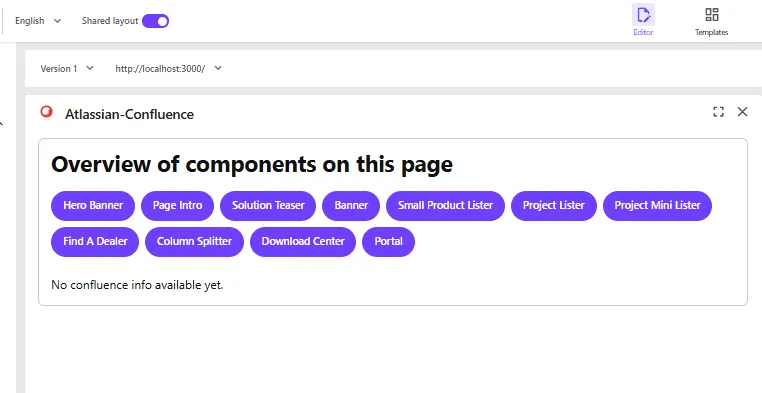Select the Find A Dealer component
The height and width of the screenshot is (393, 762).
pos(95,241)
